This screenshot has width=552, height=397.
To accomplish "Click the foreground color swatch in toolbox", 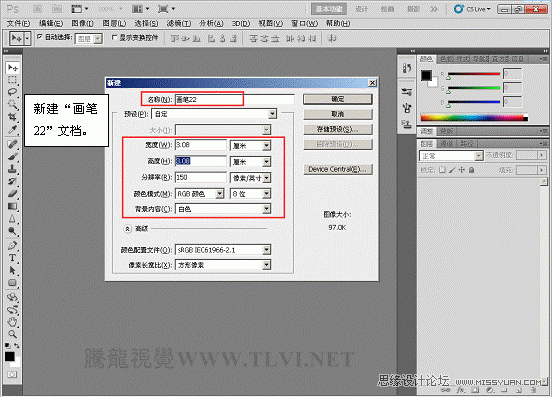I will [10, 356].
